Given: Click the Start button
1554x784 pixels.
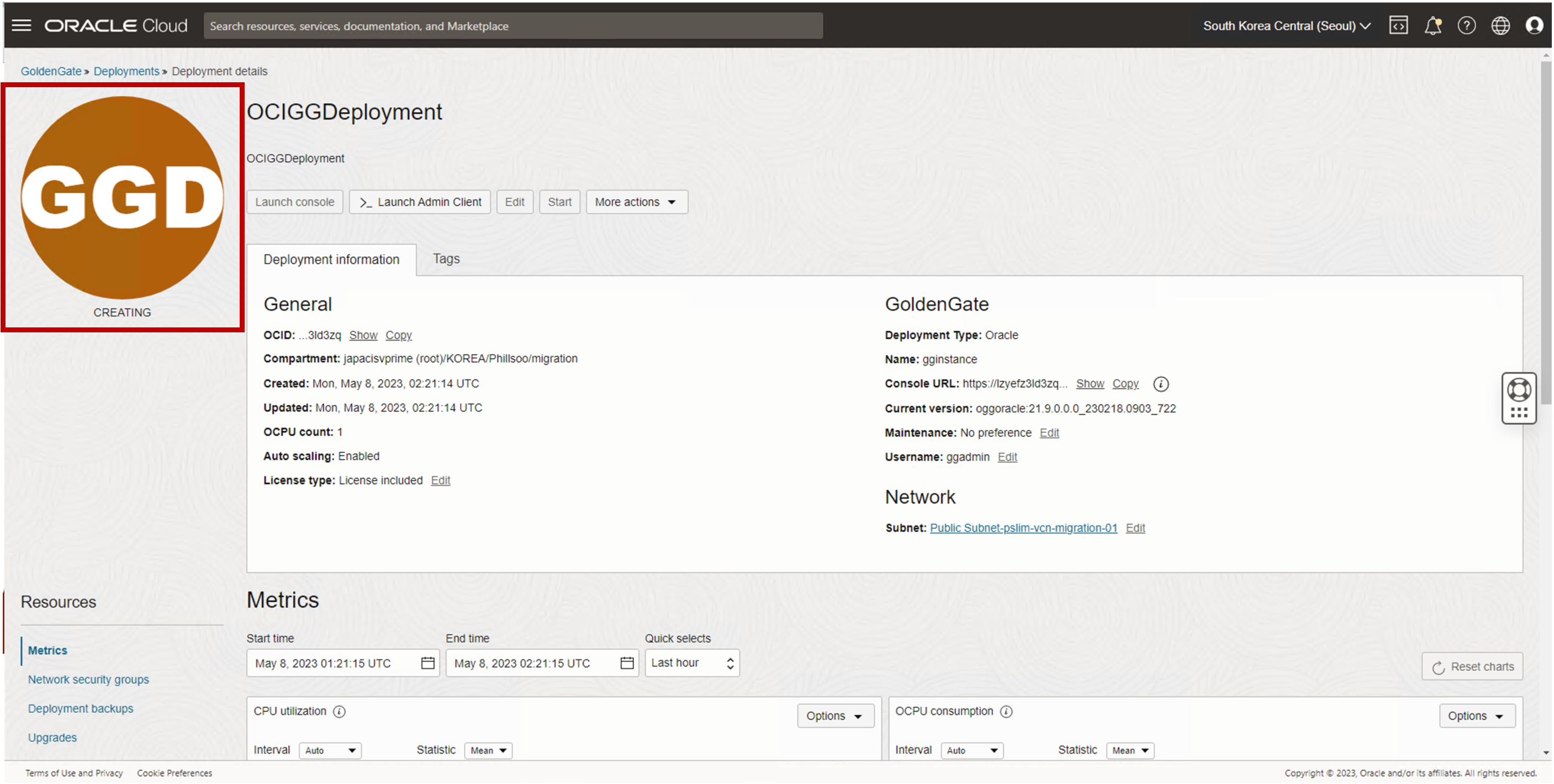Looking at the screenshot, I should (559, 202).
